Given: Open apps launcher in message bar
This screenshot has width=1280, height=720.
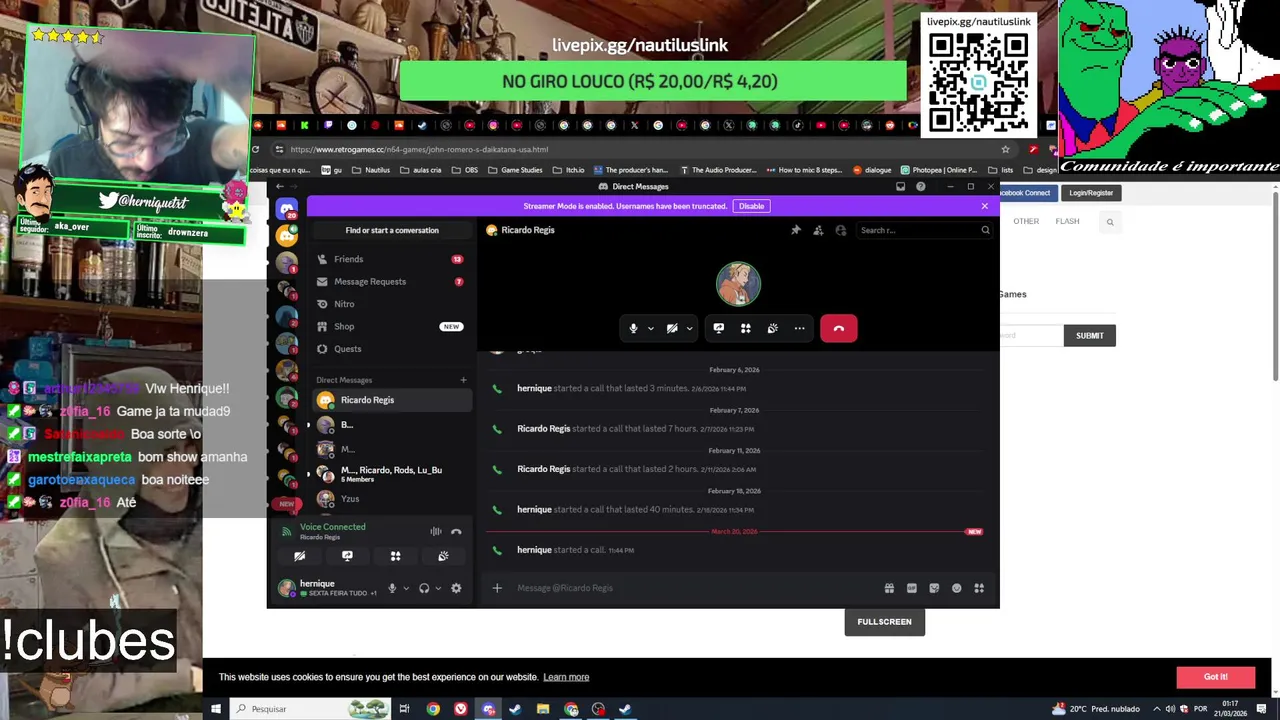Looking at the screenshot, I should point(979,588).
